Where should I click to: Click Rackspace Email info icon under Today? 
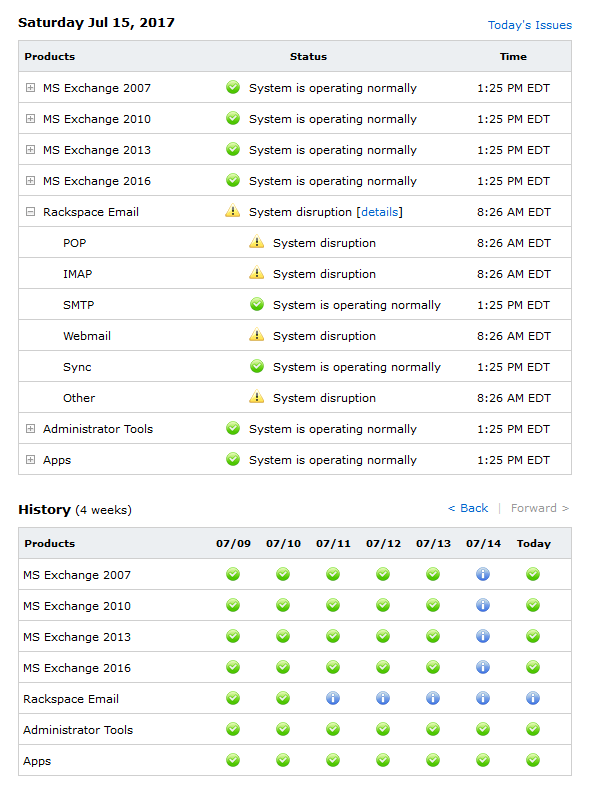533,698
